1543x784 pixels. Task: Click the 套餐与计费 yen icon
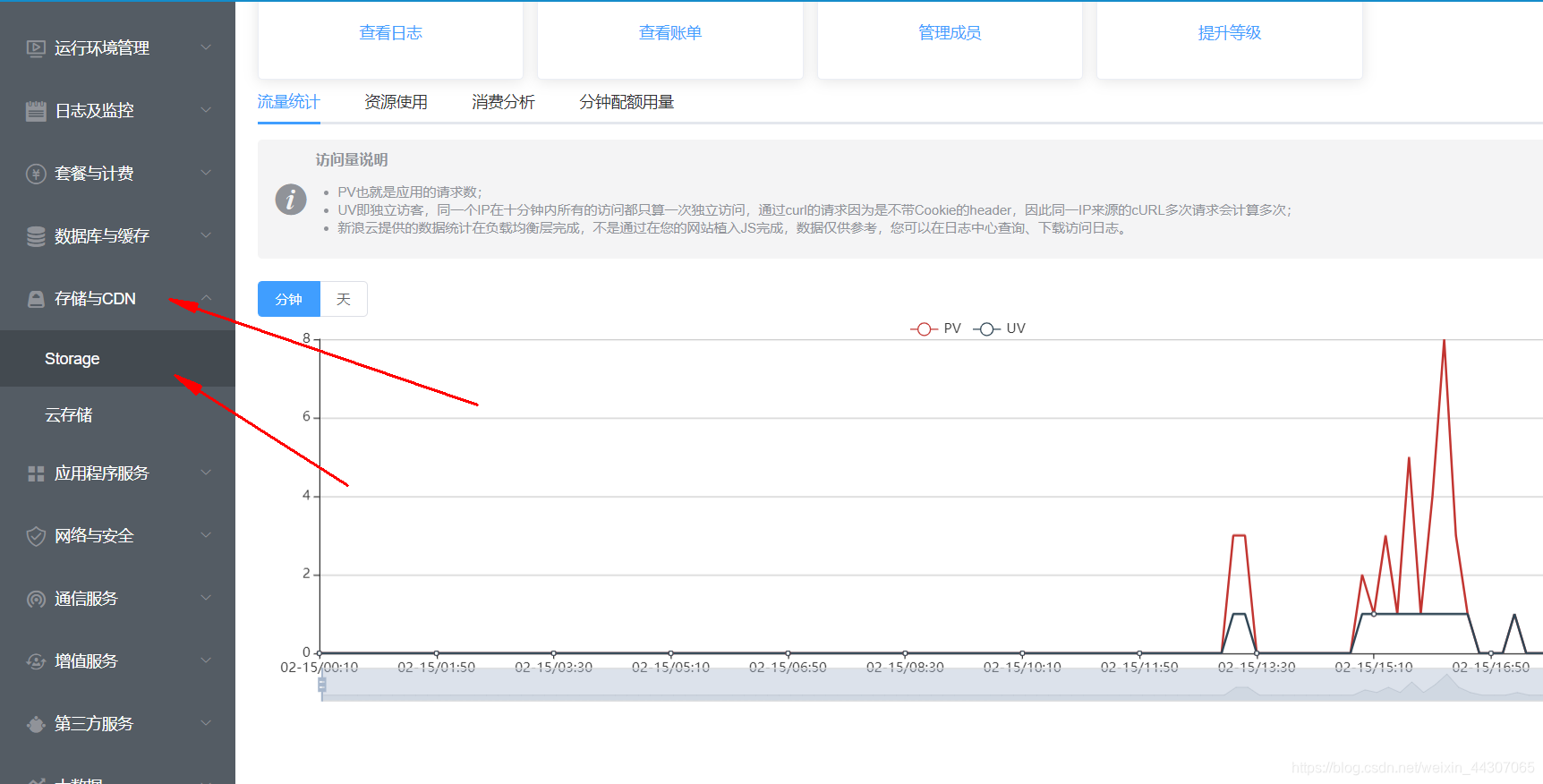pyautogui.click(x=36, y=174)
